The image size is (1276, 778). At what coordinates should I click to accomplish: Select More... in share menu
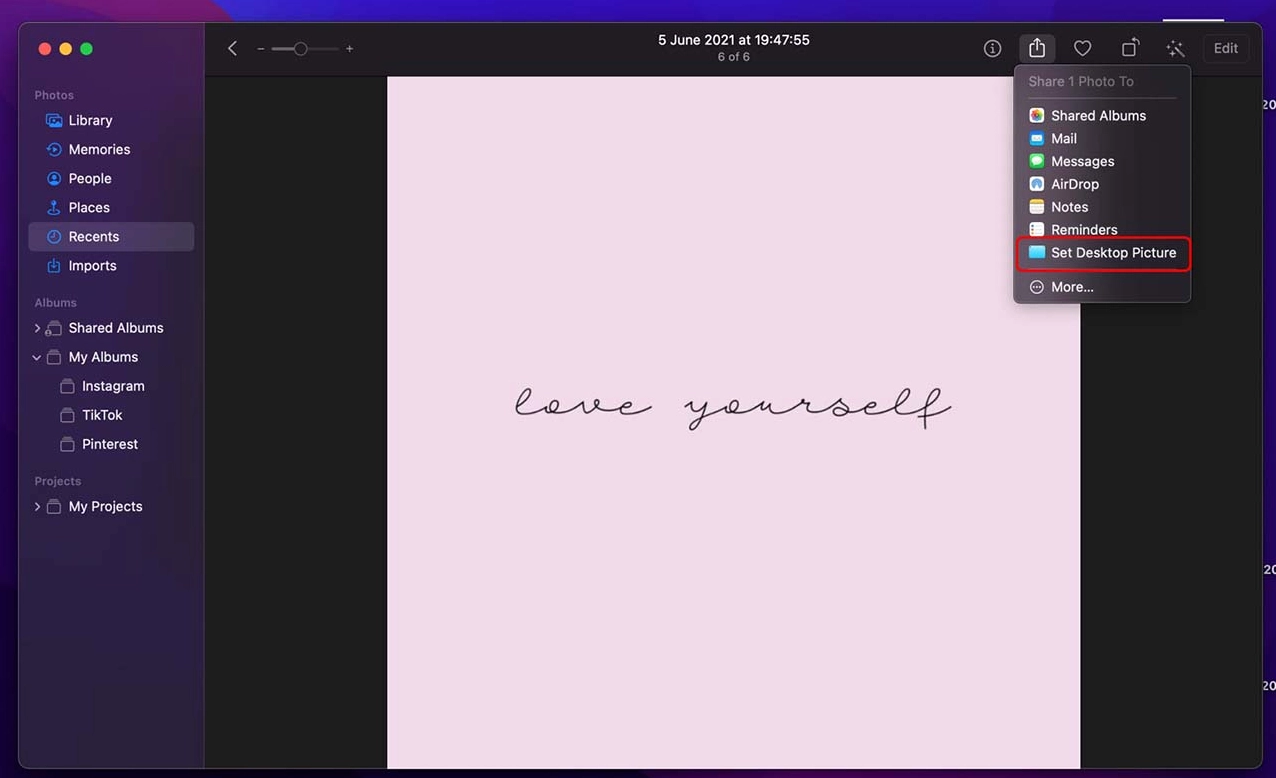click(1071, 287)
